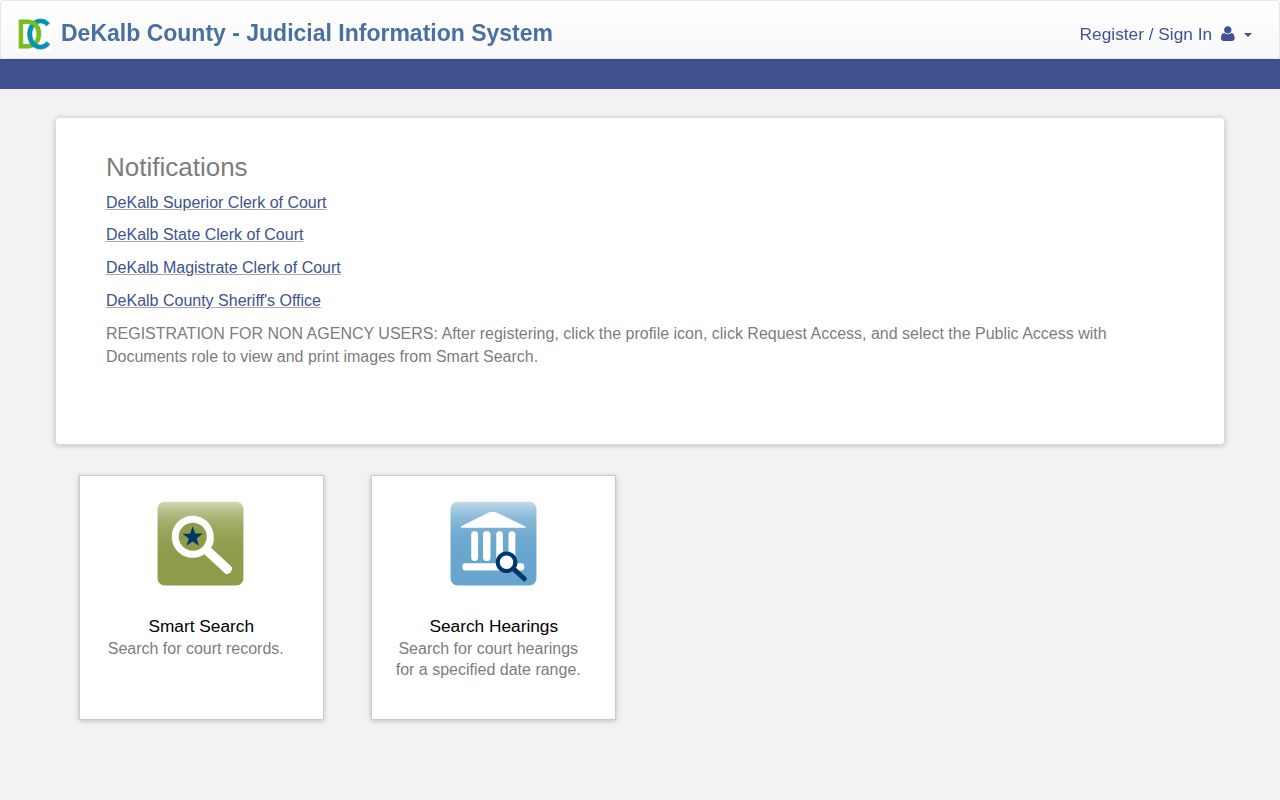Select the Search Hearings card title
This screenshot has width=1280, height=800.
coord(494,626)
